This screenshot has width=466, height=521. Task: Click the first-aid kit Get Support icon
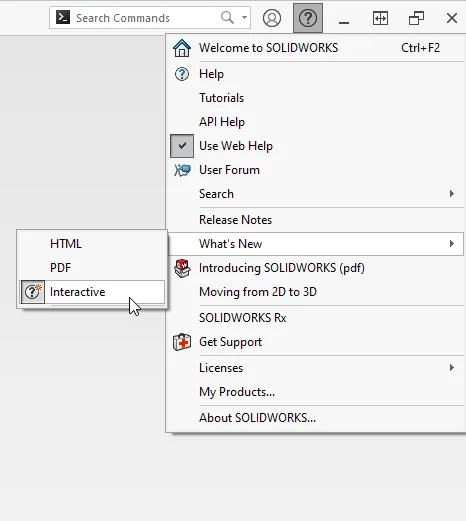[x=182, y=342]
